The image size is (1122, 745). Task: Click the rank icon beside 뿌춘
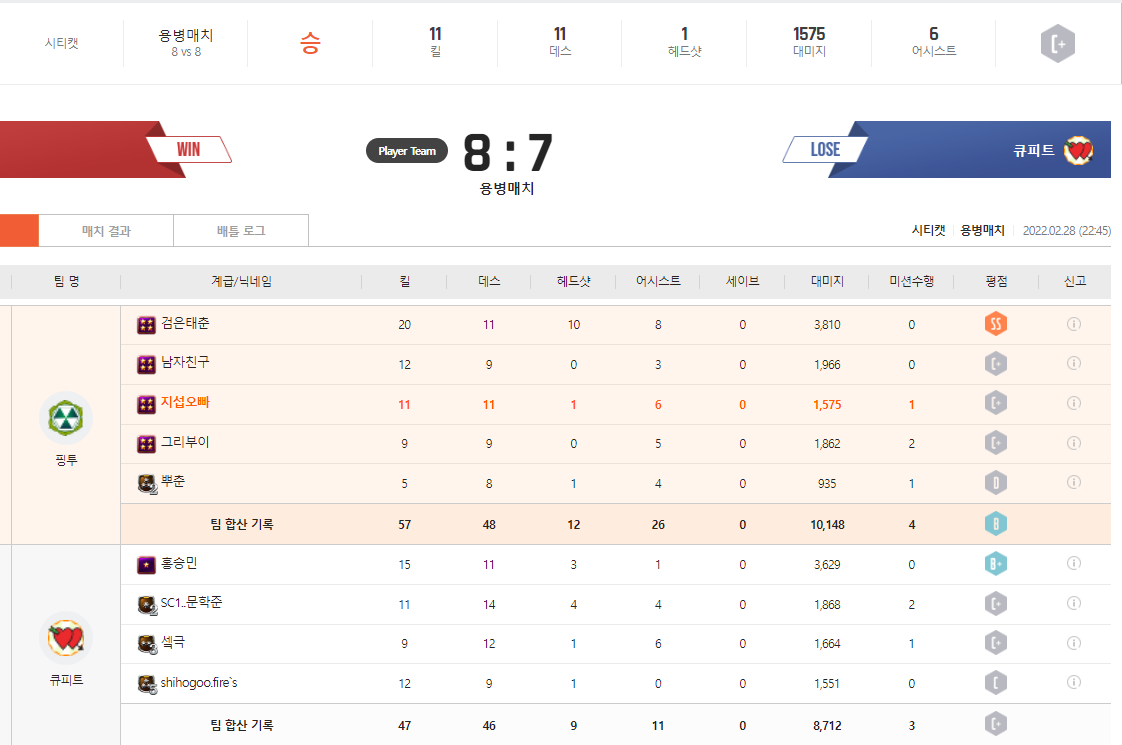(147, 483)
